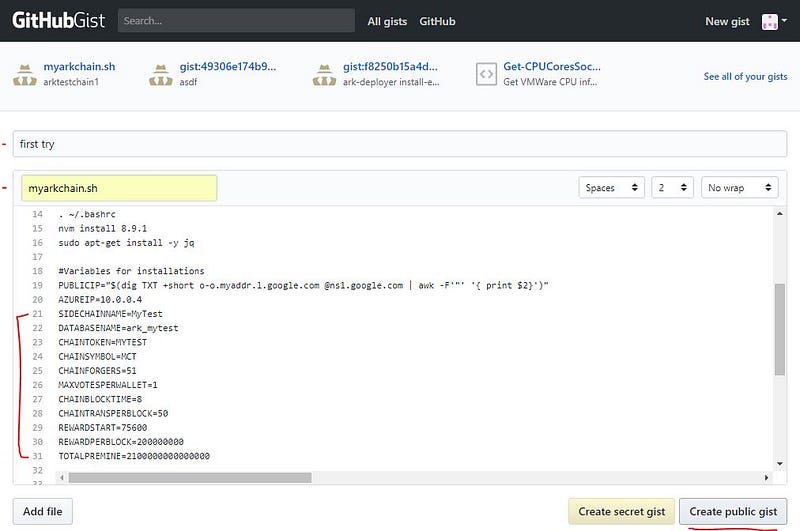Open the Spaces indent mode dropdown
The image size is (800, 531).
(x=611, y=187)
